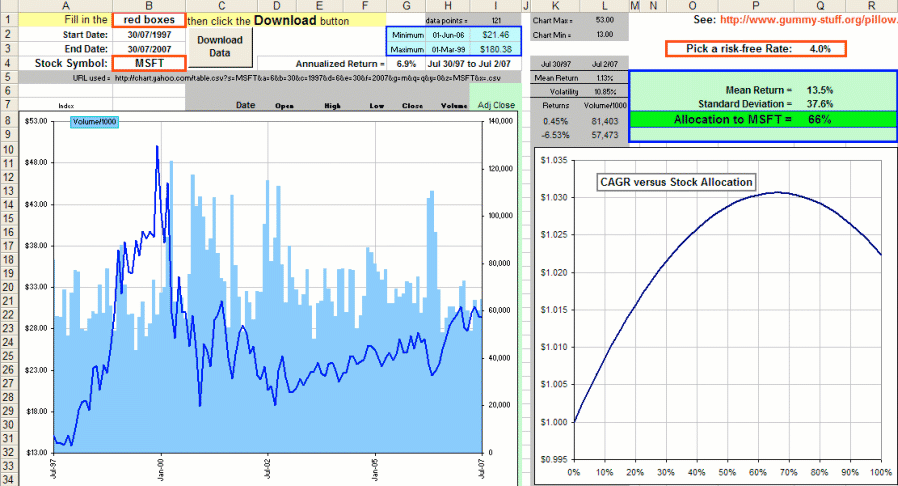Click the 140,000 volume axis label
Screen dimensions: 898x486
point(500,121)
